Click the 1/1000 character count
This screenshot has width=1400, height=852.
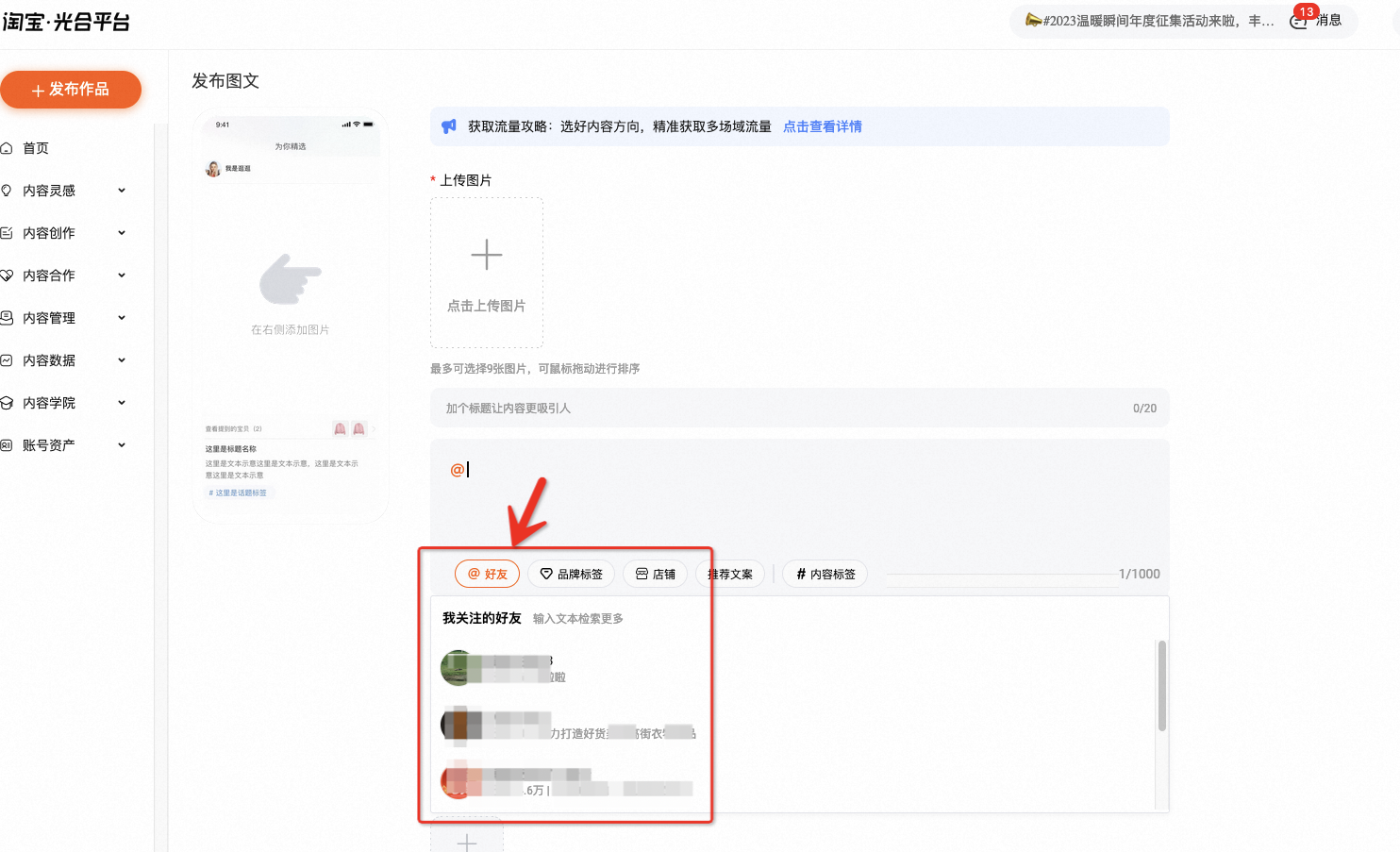coord(1140,574)
